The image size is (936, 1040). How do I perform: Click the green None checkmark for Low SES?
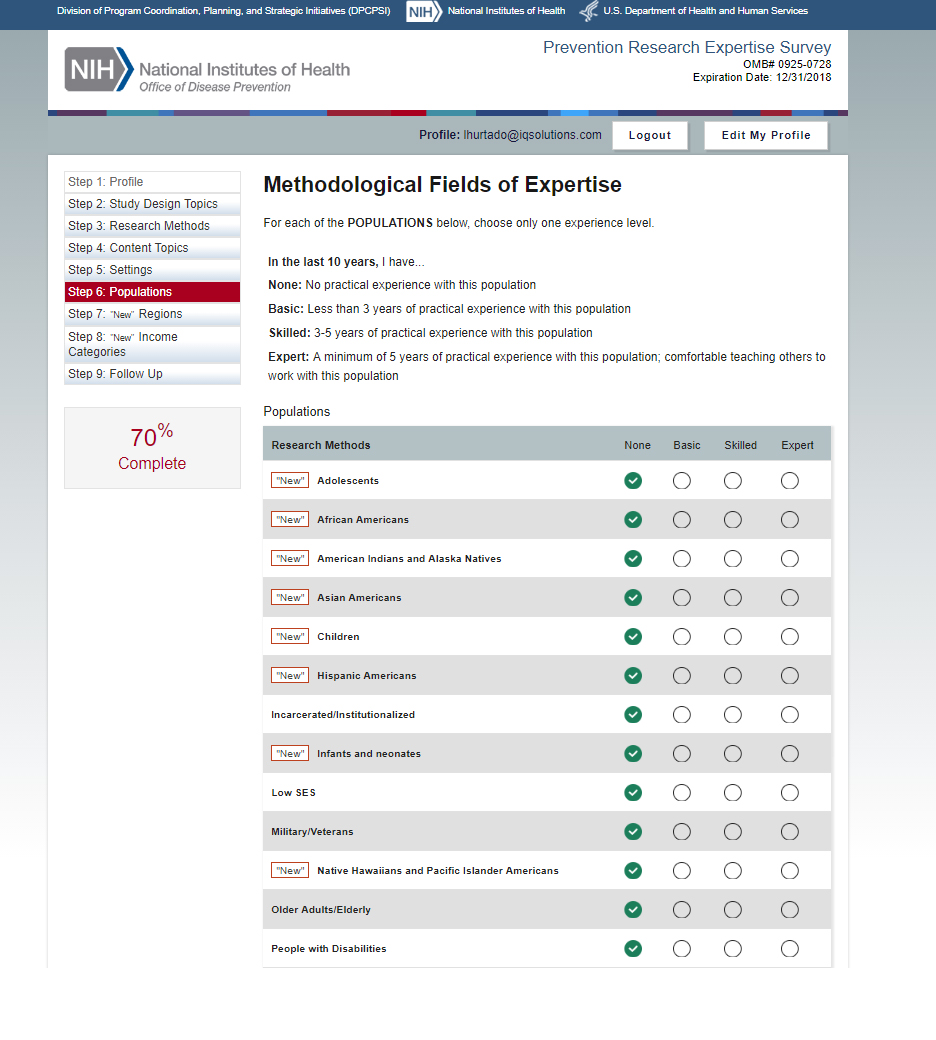pos(633,793)
